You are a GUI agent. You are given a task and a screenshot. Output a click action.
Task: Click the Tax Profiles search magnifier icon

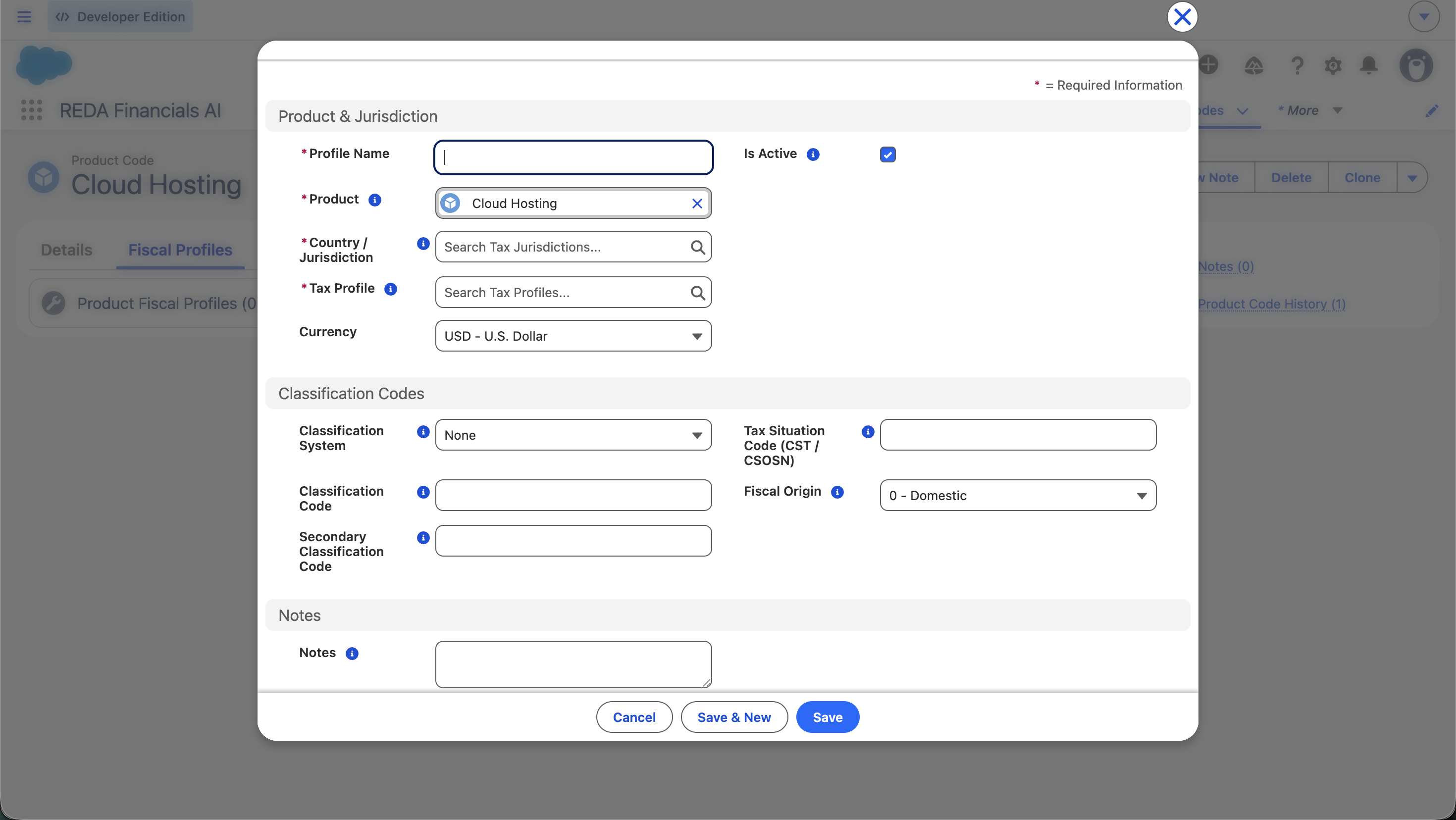point(697,292)
